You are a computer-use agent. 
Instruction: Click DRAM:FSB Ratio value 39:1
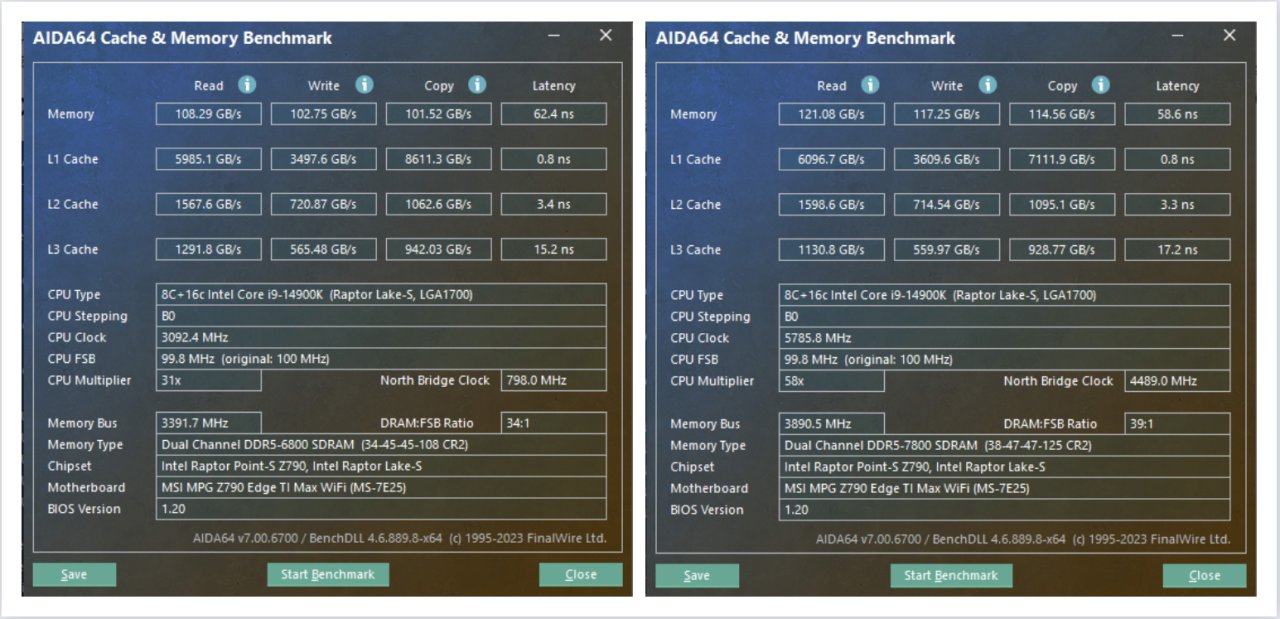point(1177,424)
